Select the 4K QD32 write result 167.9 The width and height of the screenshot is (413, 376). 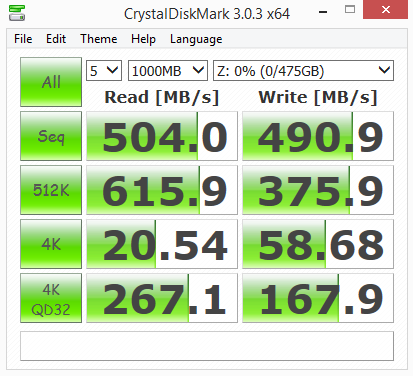[318, 298]
